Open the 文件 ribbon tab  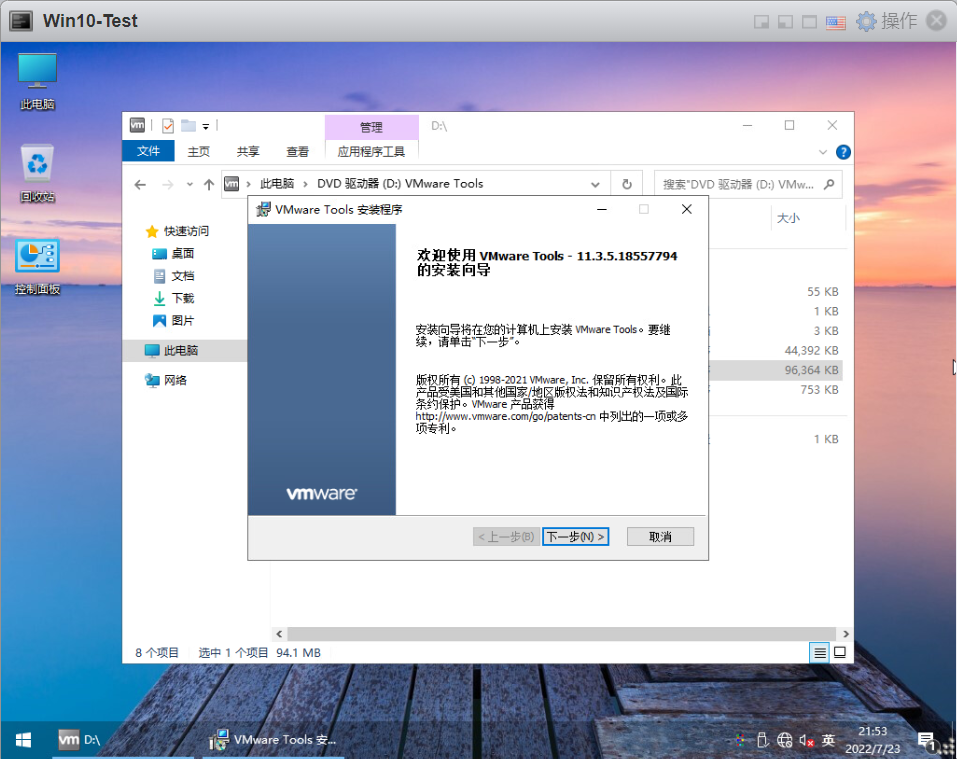pyautogui.click(x=148, y=151)
